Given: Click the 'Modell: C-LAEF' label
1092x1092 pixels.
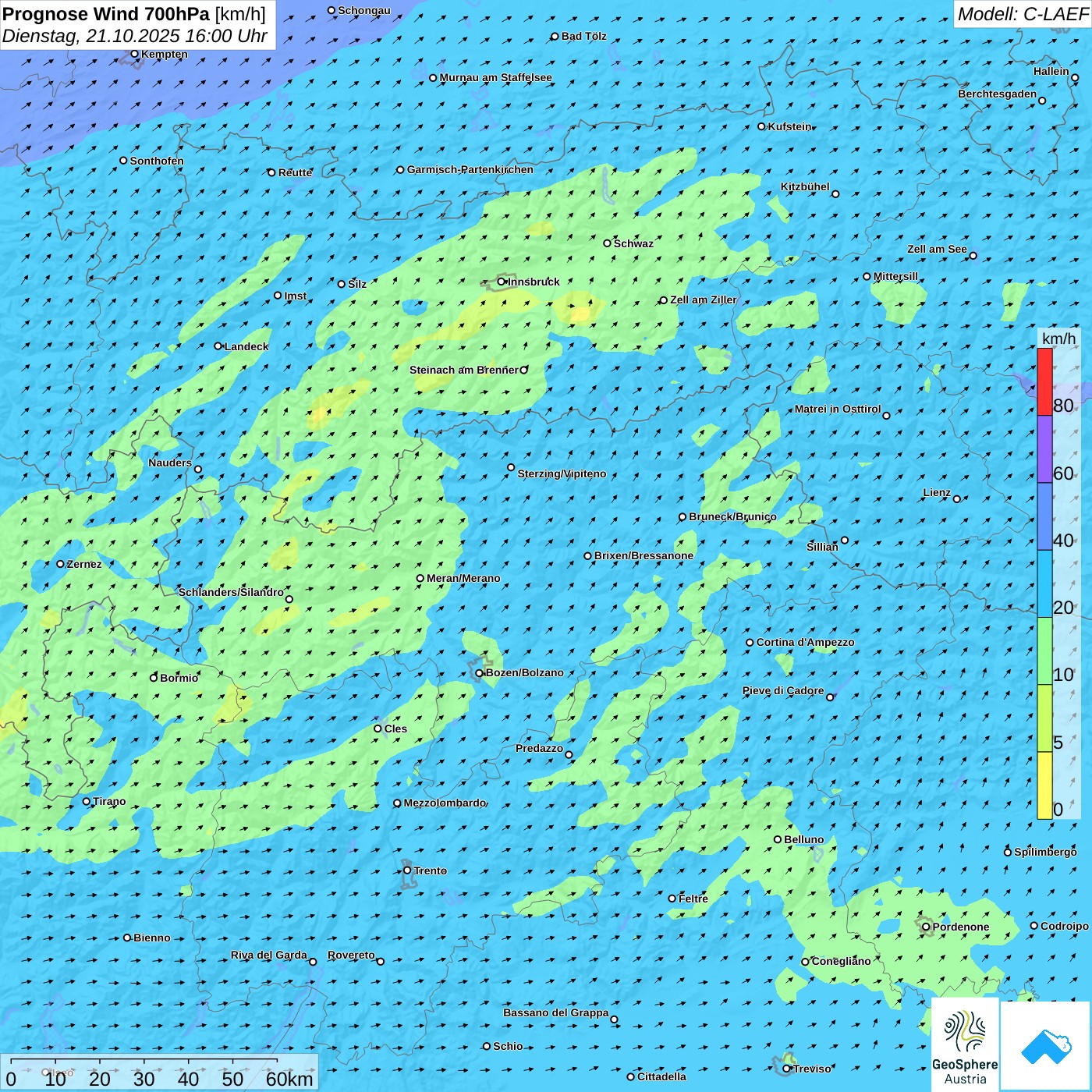Looking at the screenshot, I should 1023,14.
